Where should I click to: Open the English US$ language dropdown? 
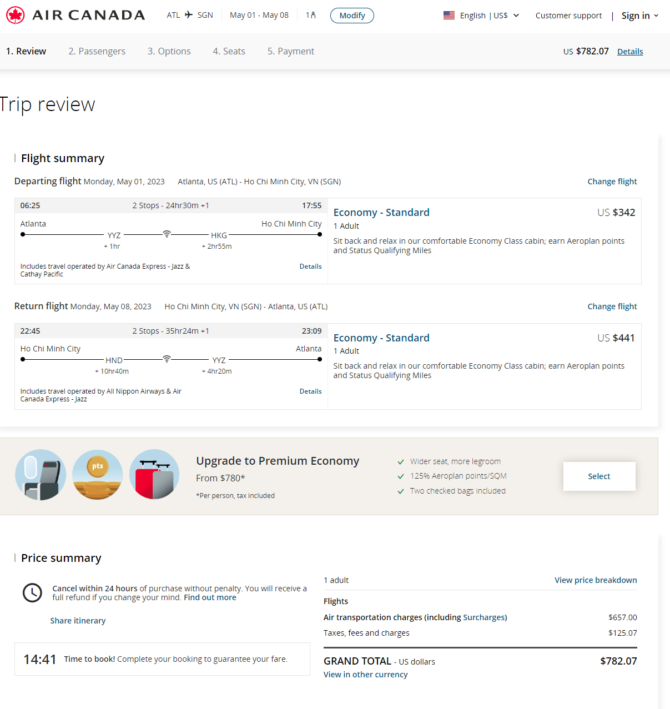489,15
